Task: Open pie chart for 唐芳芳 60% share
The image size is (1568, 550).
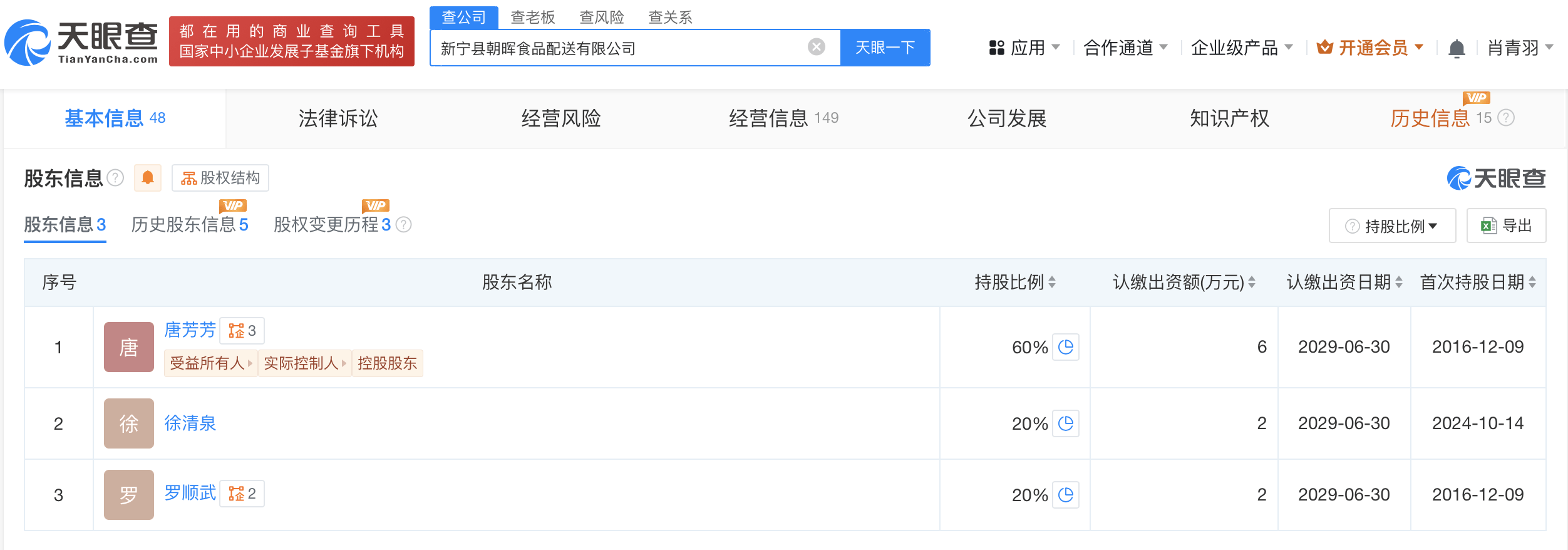Action: pos(1065,347)
